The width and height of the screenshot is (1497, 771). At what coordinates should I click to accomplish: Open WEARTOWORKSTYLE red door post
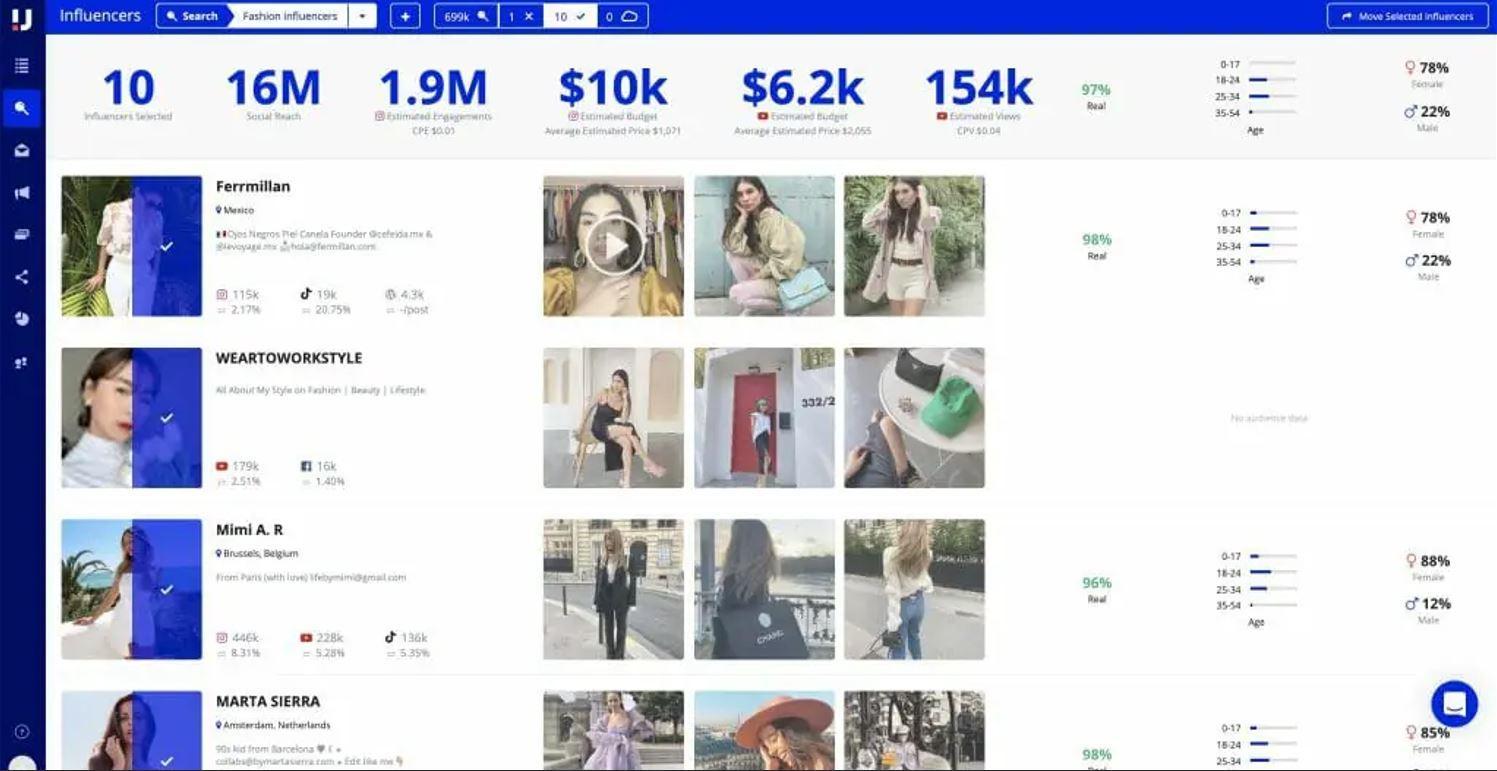point(764,418)
